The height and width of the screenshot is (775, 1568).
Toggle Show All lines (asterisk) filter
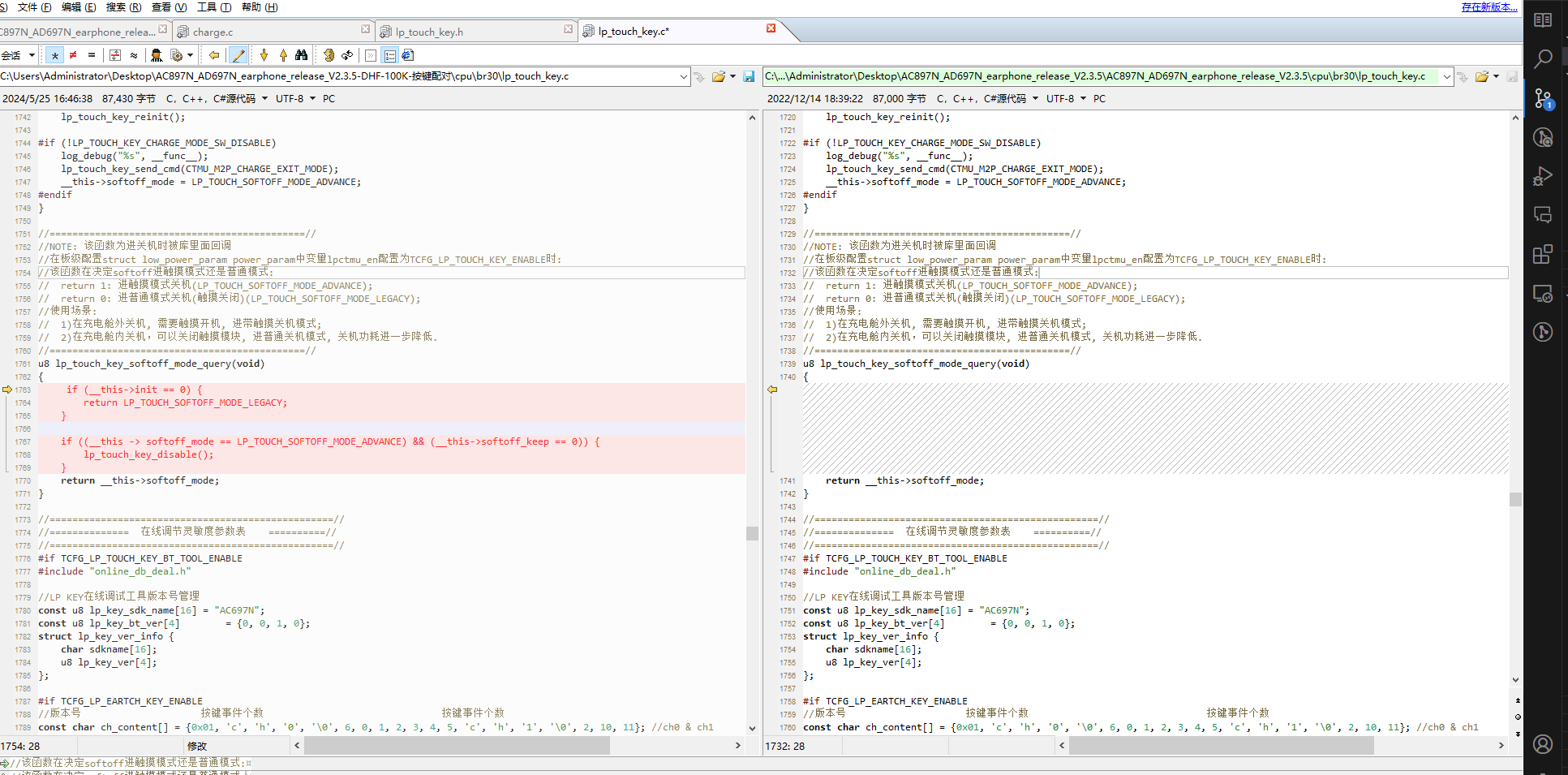[x=54, y=55]
